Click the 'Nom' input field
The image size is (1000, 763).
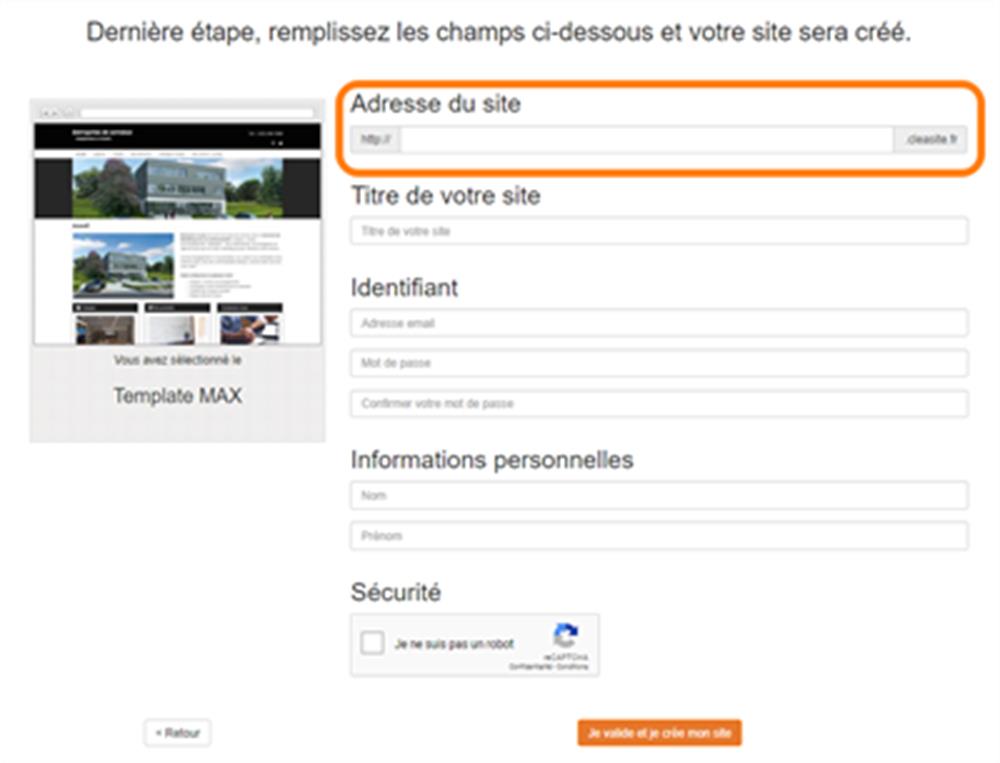pos(659,495)
